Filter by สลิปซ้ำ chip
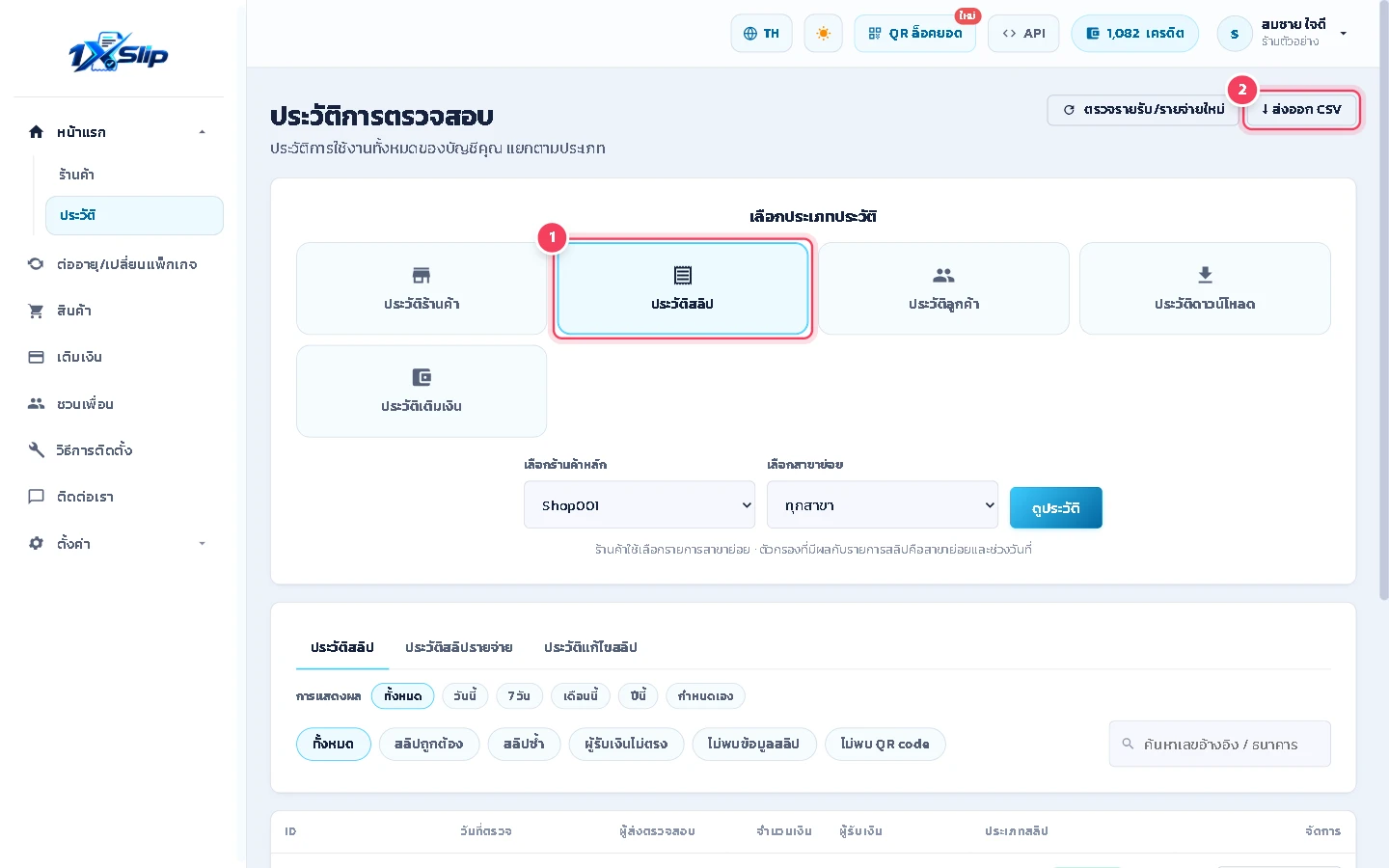1389x868 pixels. coord(524,745)
